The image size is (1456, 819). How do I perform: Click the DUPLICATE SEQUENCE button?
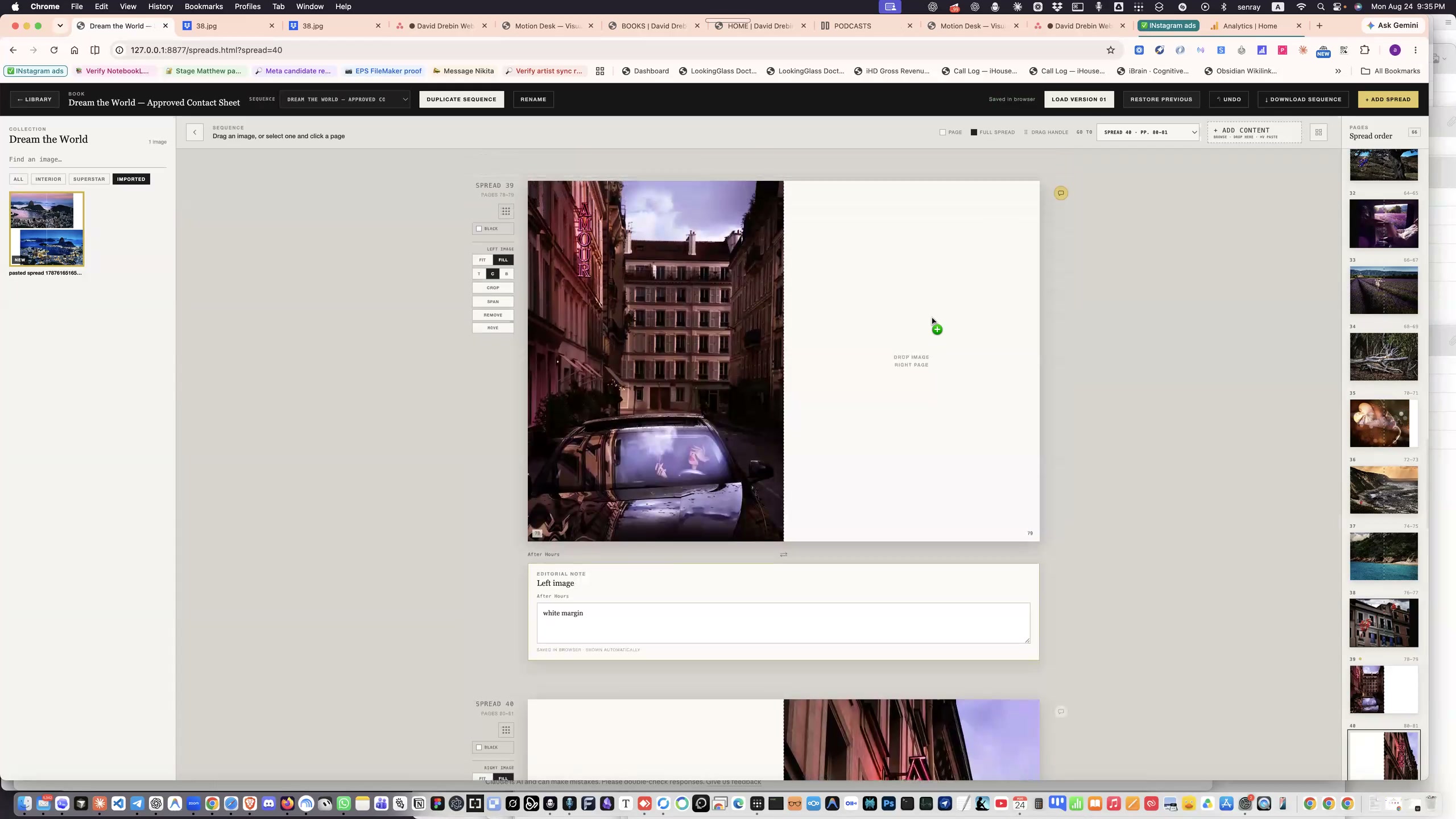(462, 100)
